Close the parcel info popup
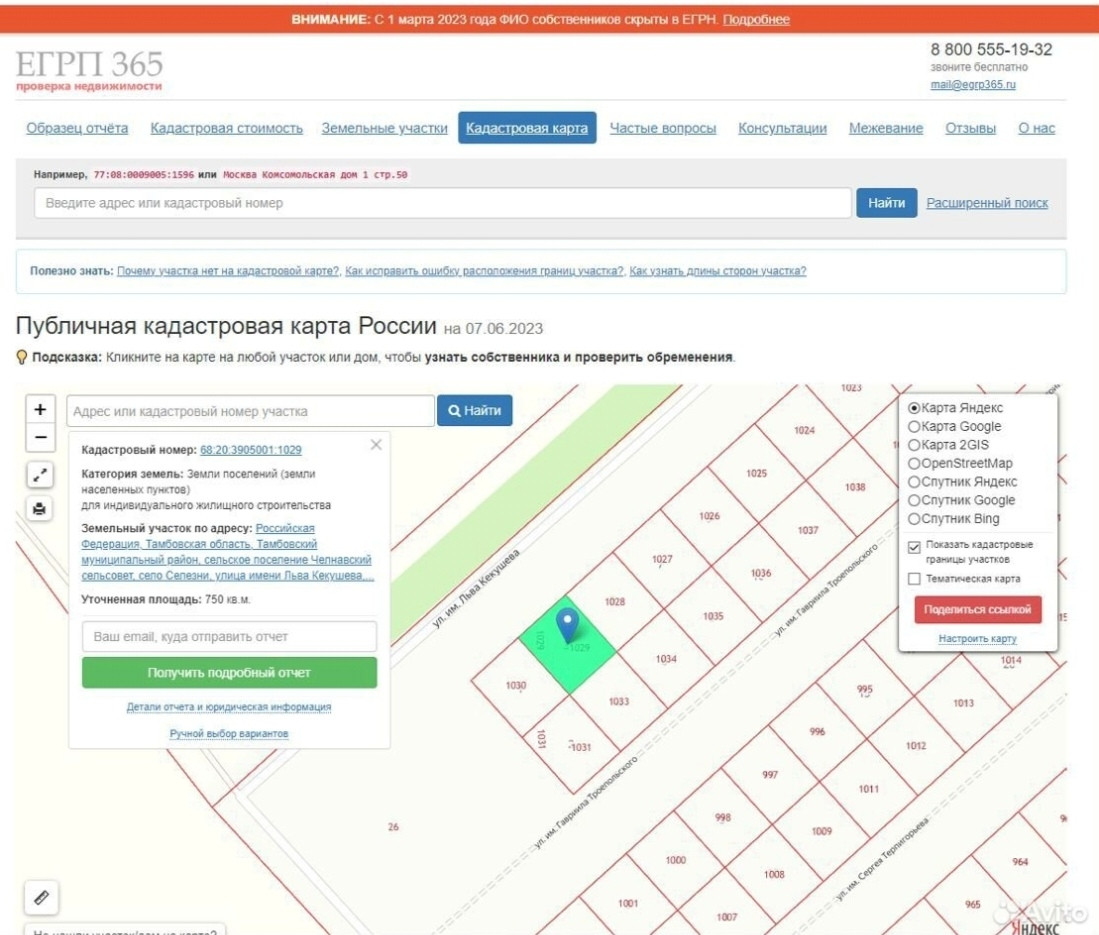 tap(376, 444)
